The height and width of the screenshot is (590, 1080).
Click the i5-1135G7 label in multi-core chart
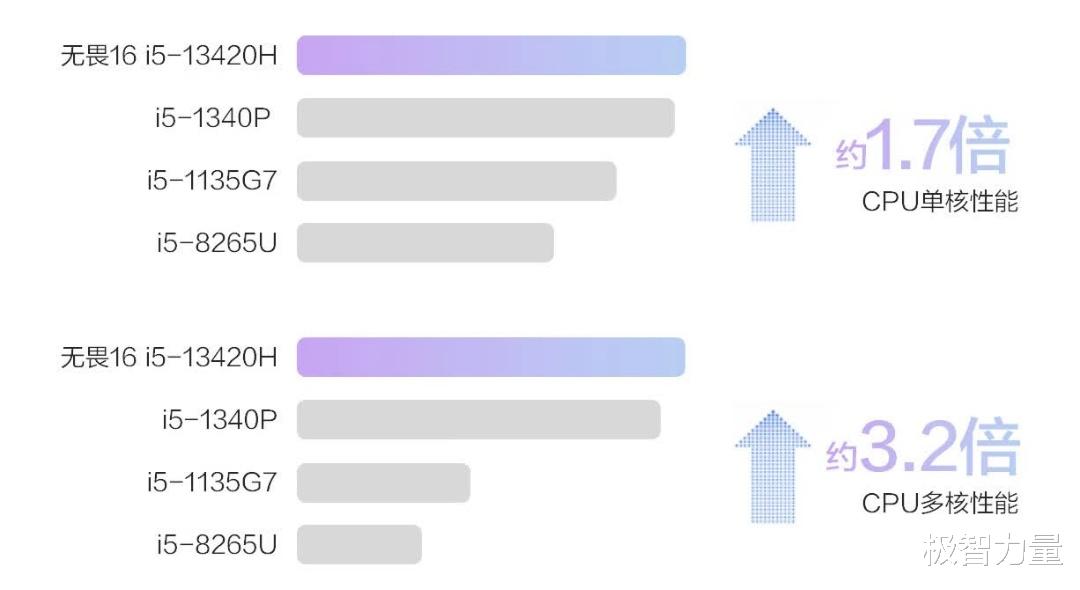pyautogui.click(x=211, y=482)
